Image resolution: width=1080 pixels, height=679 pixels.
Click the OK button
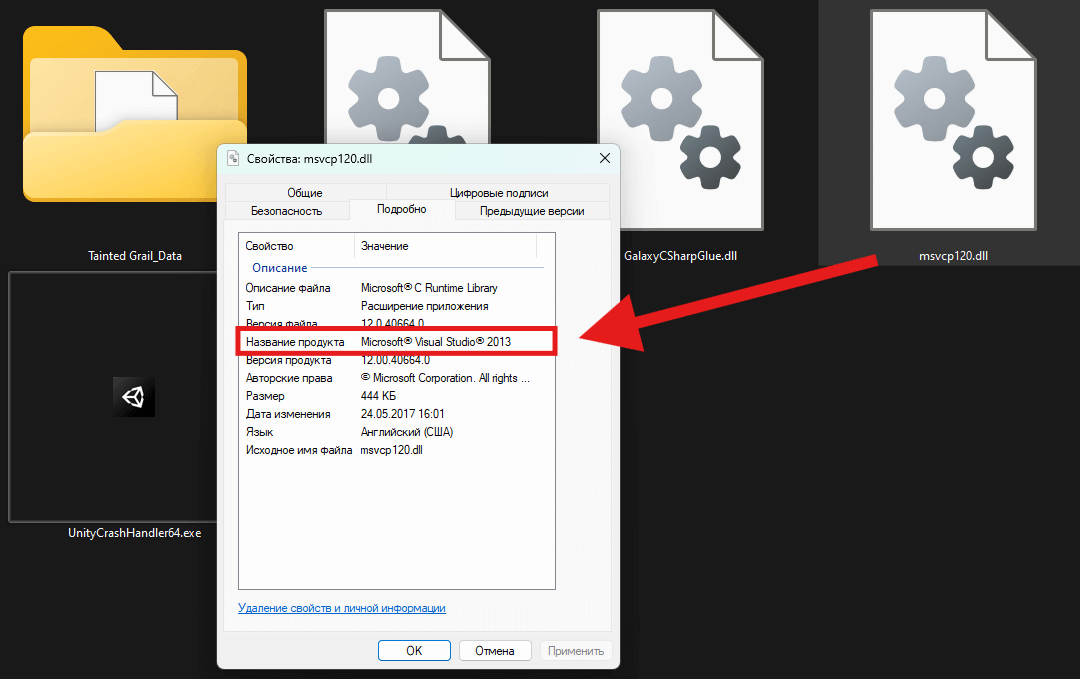(x=414, y=651)
